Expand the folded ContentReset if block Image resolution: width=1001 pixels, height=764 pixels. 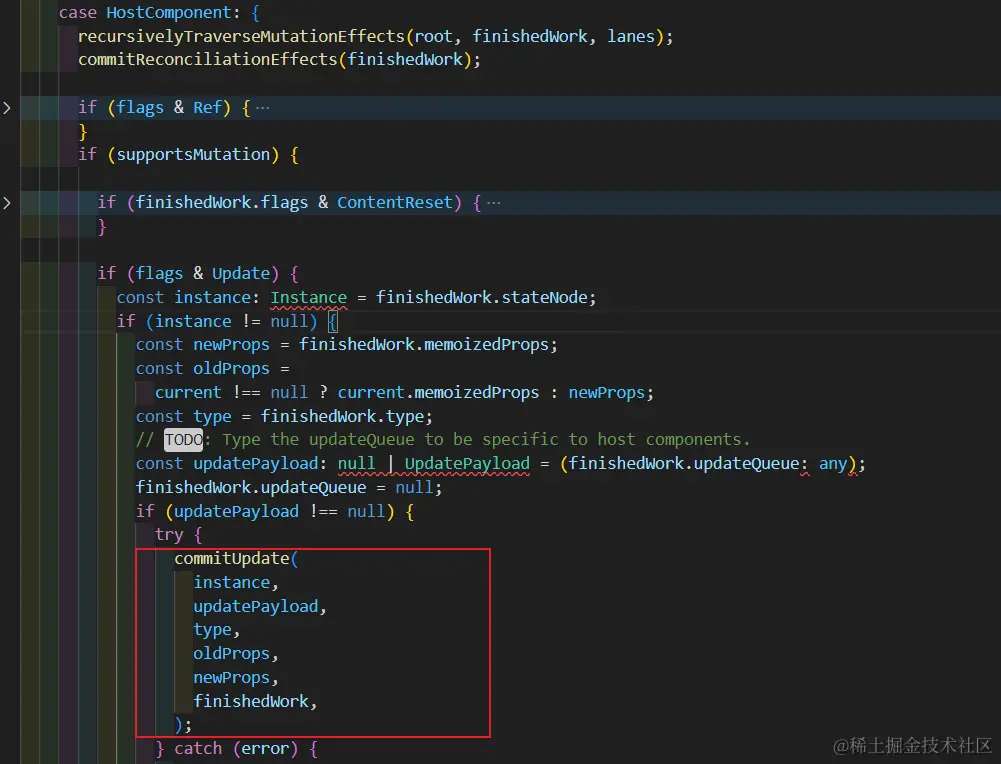pos(7,203)
